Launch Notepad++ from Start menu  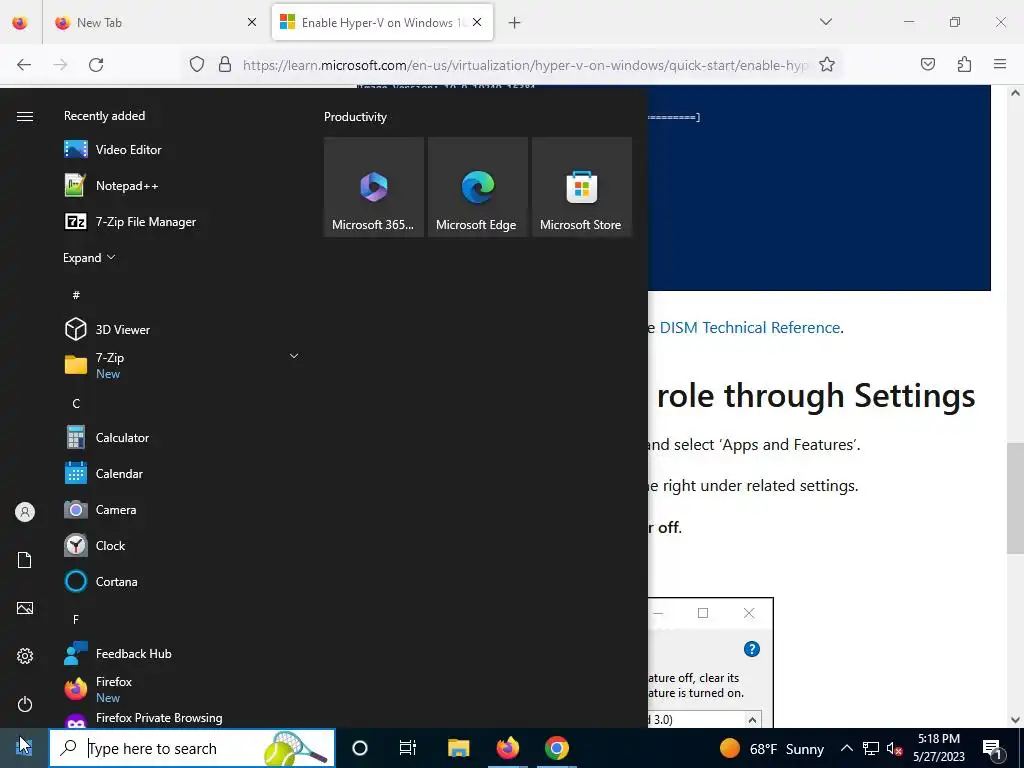pos(180,185)
